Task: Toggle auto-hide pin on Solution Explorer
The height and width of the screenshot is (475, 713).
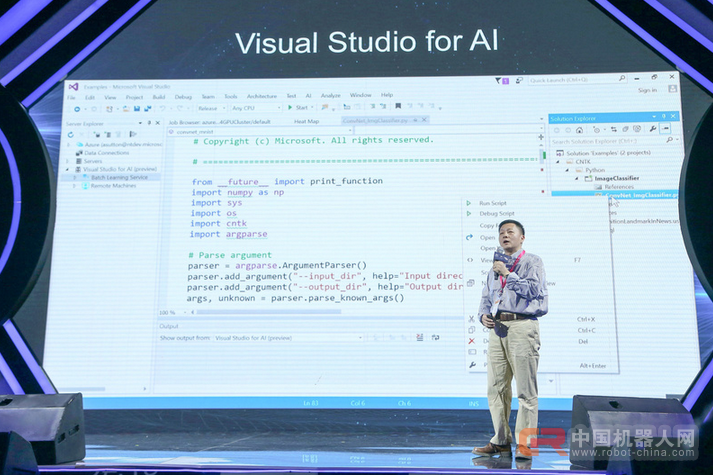Action: (x=663, y=118)
